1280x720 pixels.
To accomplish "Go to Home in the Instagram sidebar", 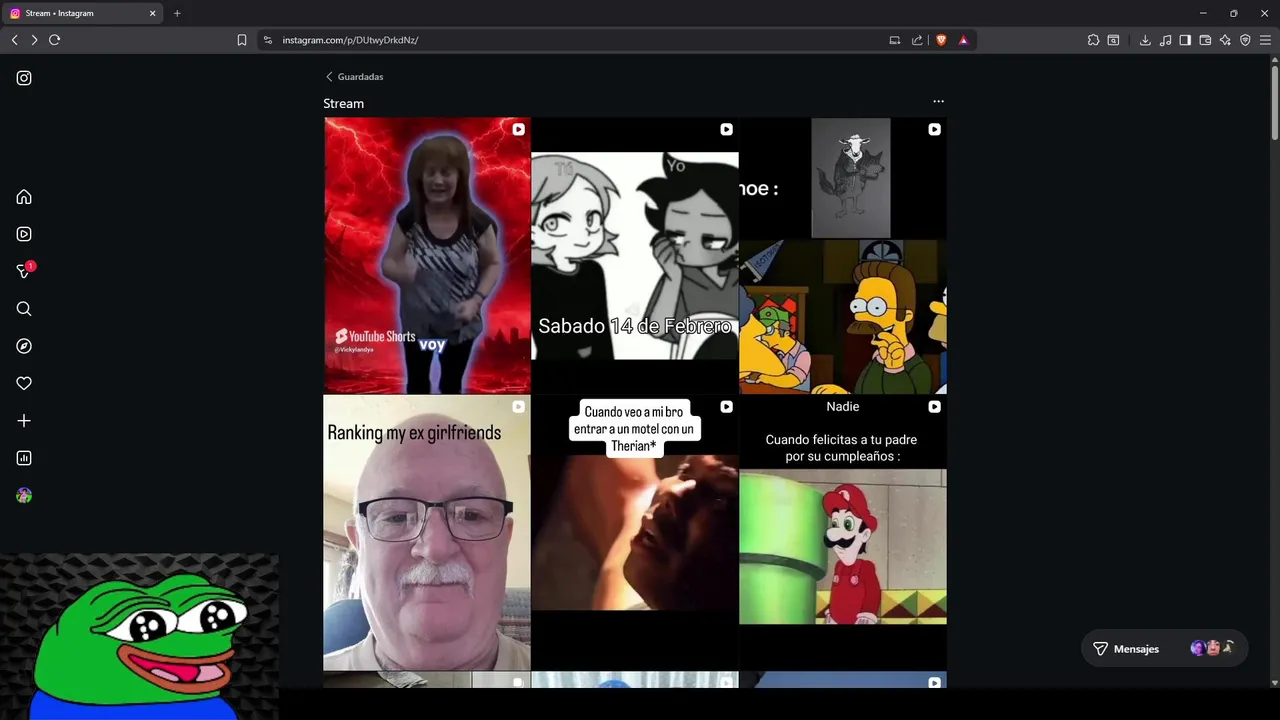I will [x=24, y=197].
